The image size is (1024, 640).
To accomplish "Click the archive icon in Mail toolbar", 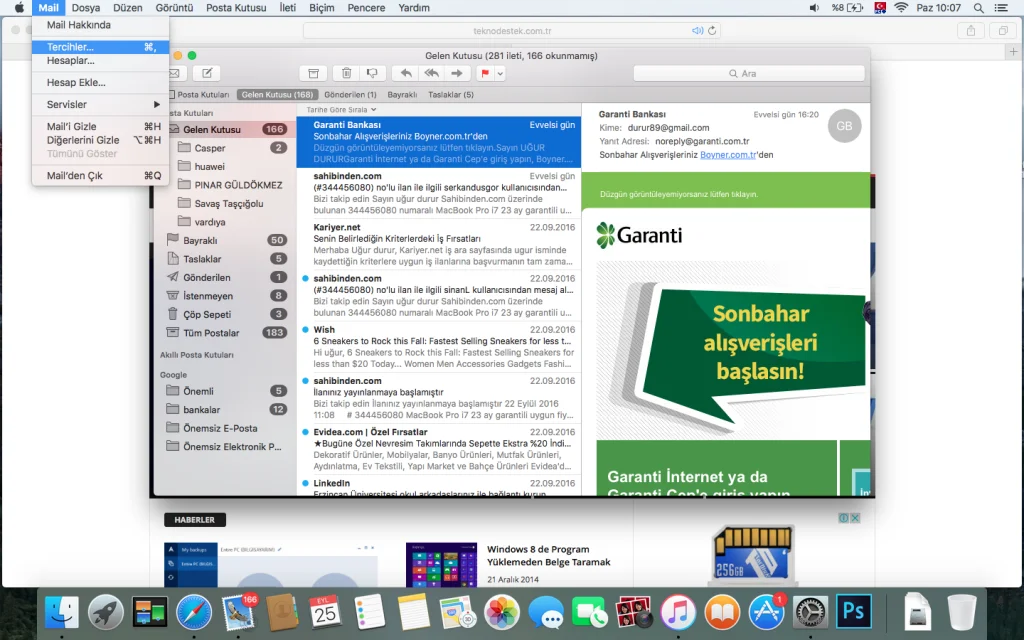I will pos(313,73).
